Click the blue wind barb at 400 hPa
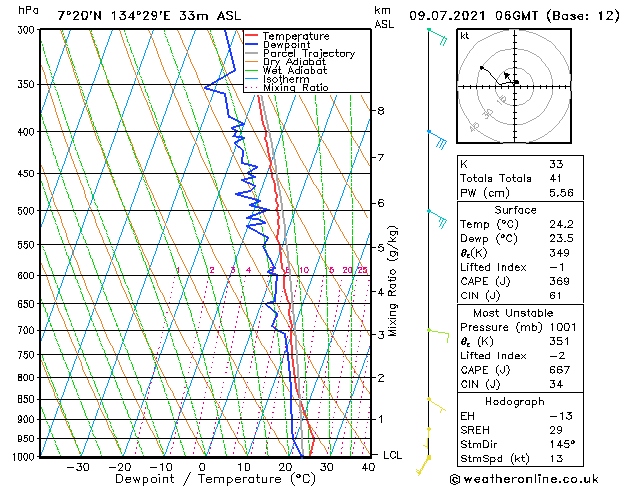The image size is (629, 486). point(437,140)
